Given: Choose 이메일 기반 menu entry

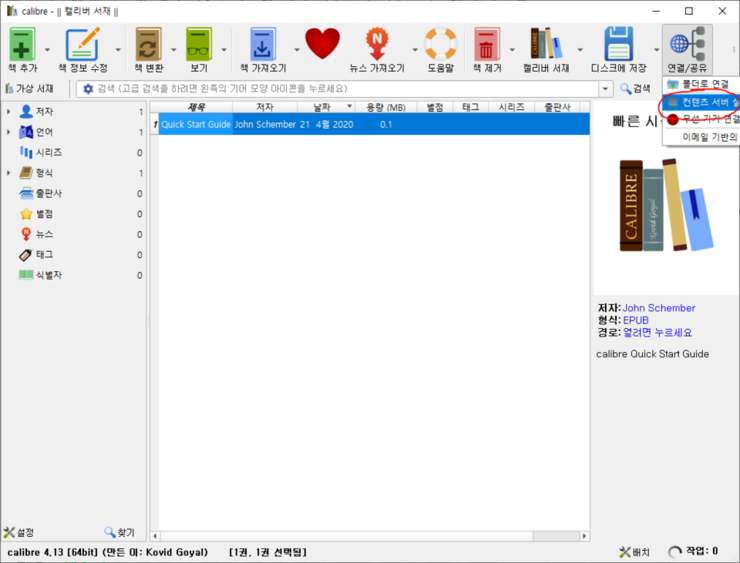Looking at the screenshot, I should pyautogui.click(x=701, y=137).
